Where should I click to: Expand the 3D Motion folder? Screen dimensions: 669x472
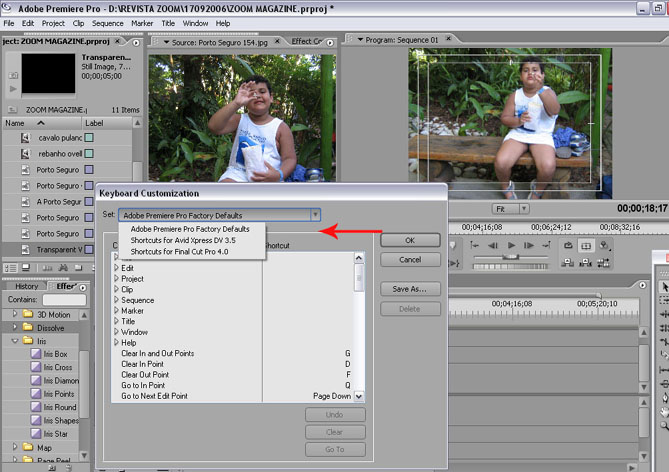16,315
